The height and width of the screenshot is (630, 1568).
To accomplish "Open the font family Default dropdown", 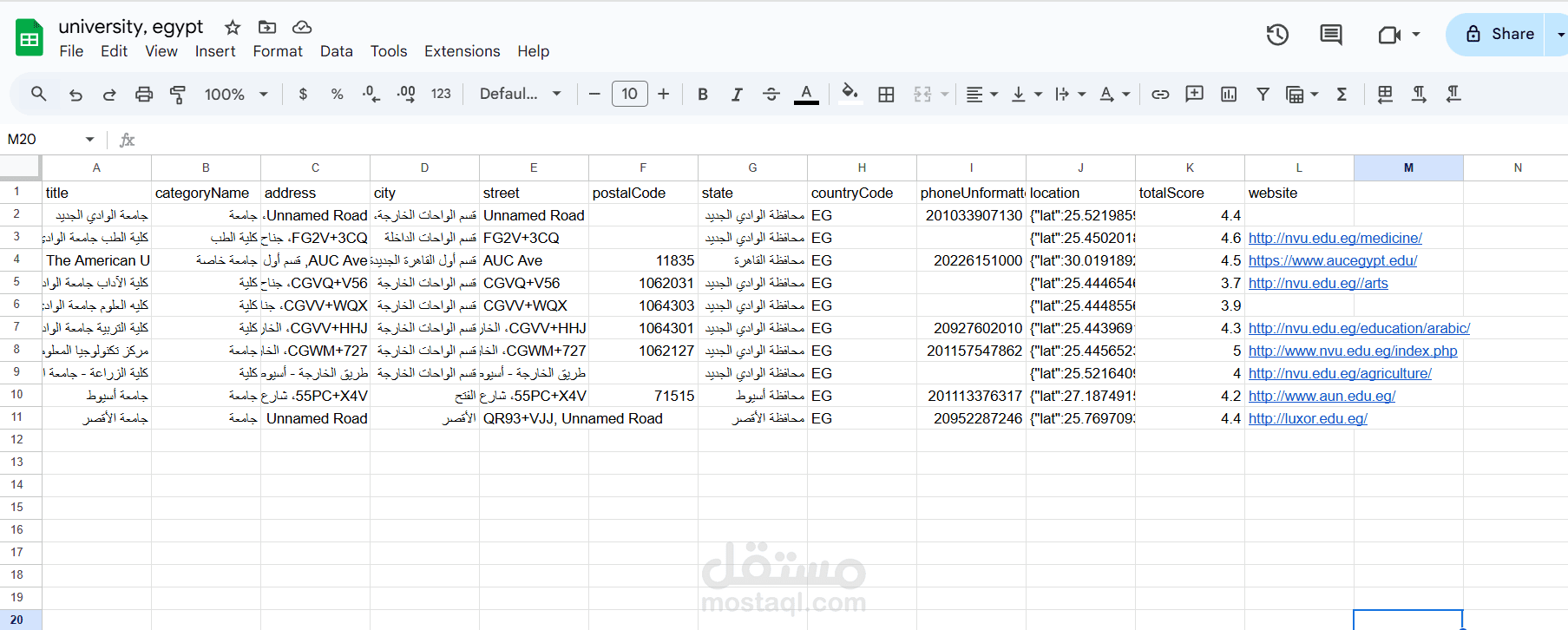I will point(521,94).
